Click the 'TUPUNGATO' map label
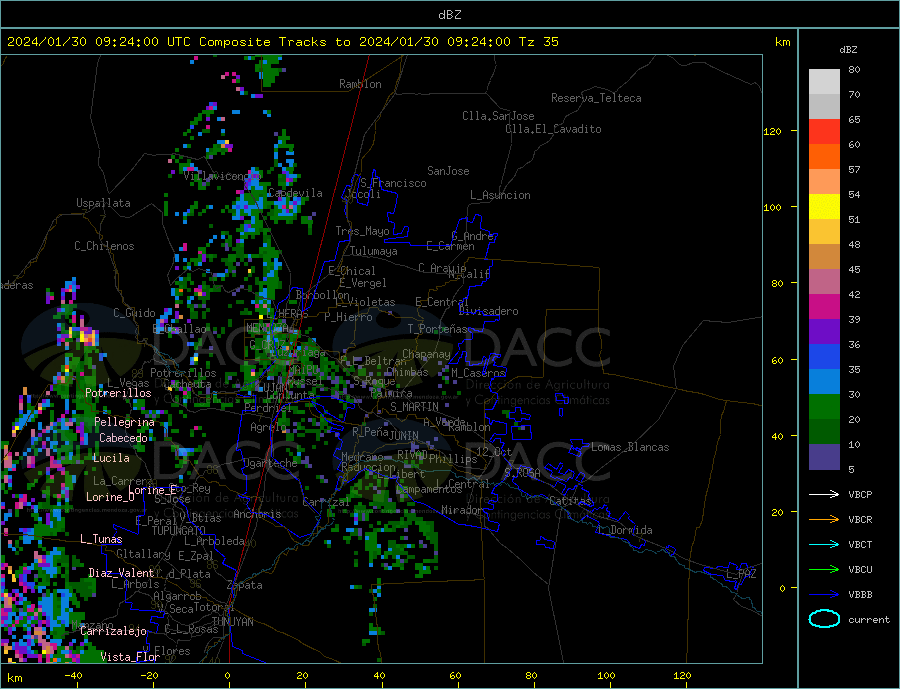 pos(179,531)
